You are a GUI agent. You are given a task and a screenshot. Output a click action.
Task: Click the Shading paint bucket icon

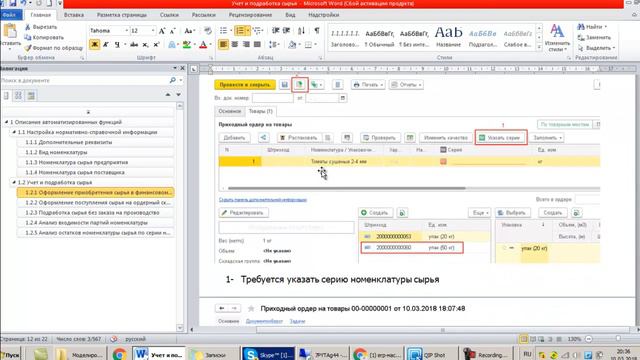click(292, 44)
